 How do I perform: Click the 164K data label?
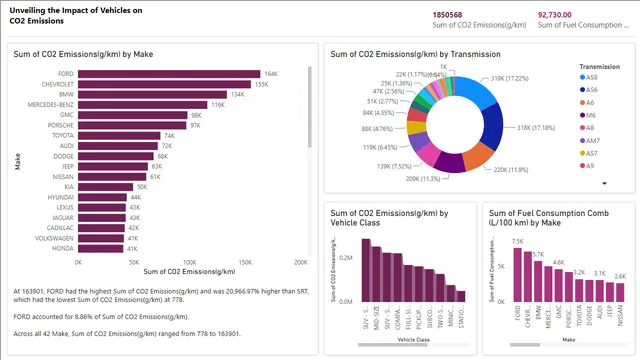(x=271, y=74)
